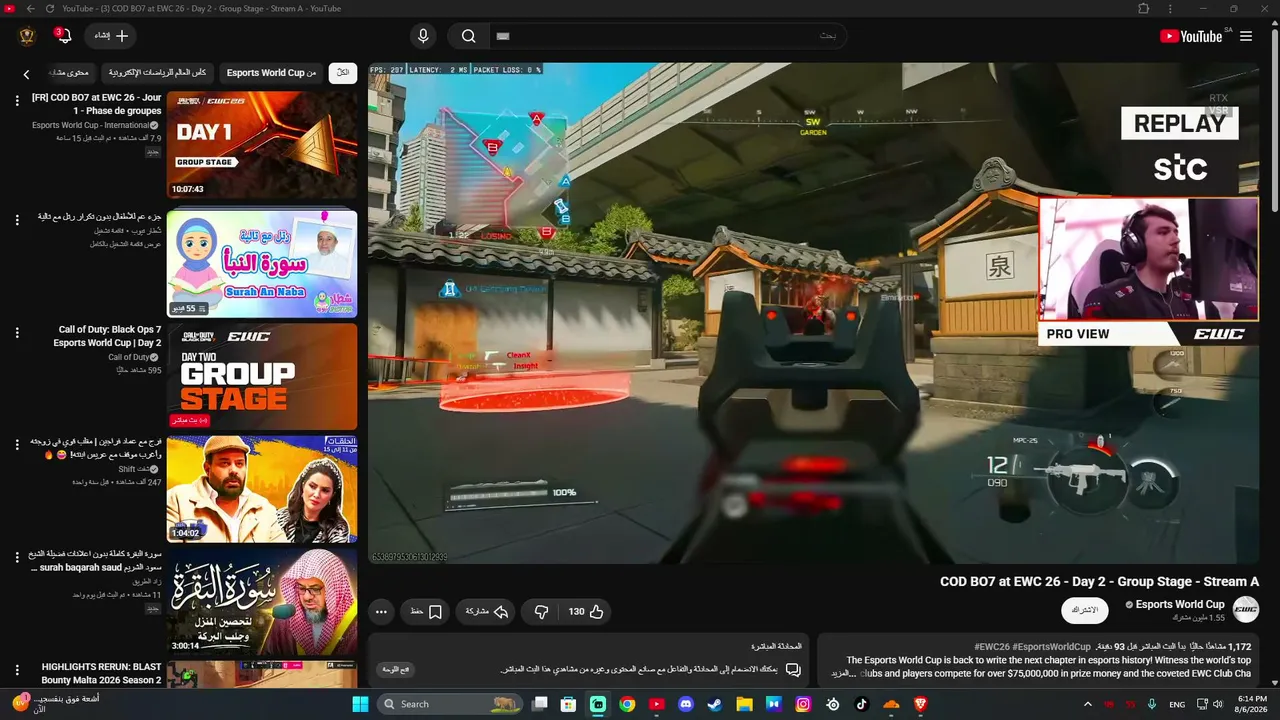Click the live stream video player
The image size is (1280, 720).
813,313
